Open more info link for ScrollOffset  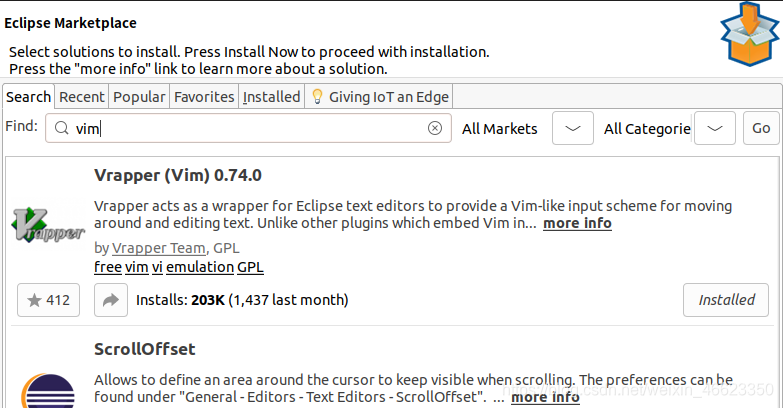coord(545,397)
